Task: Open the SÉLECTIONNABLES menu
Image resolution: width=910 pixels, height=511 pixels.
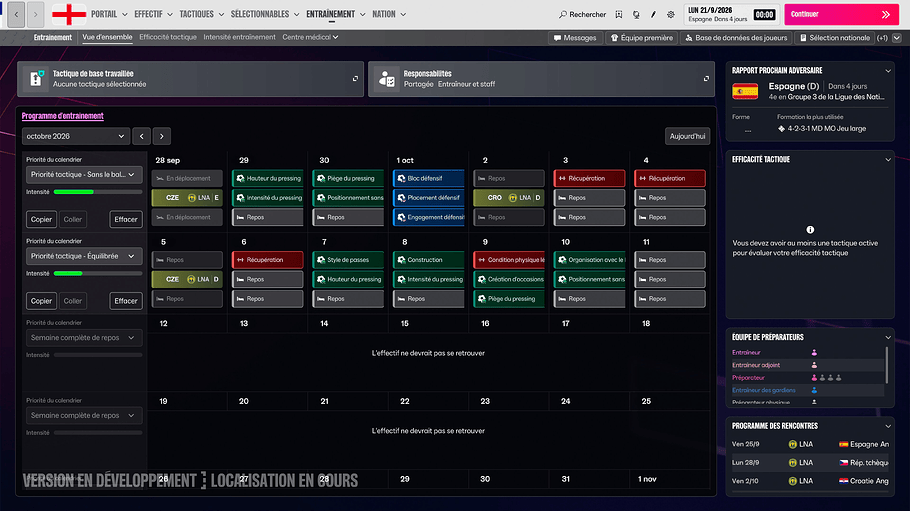Action: 265,14
